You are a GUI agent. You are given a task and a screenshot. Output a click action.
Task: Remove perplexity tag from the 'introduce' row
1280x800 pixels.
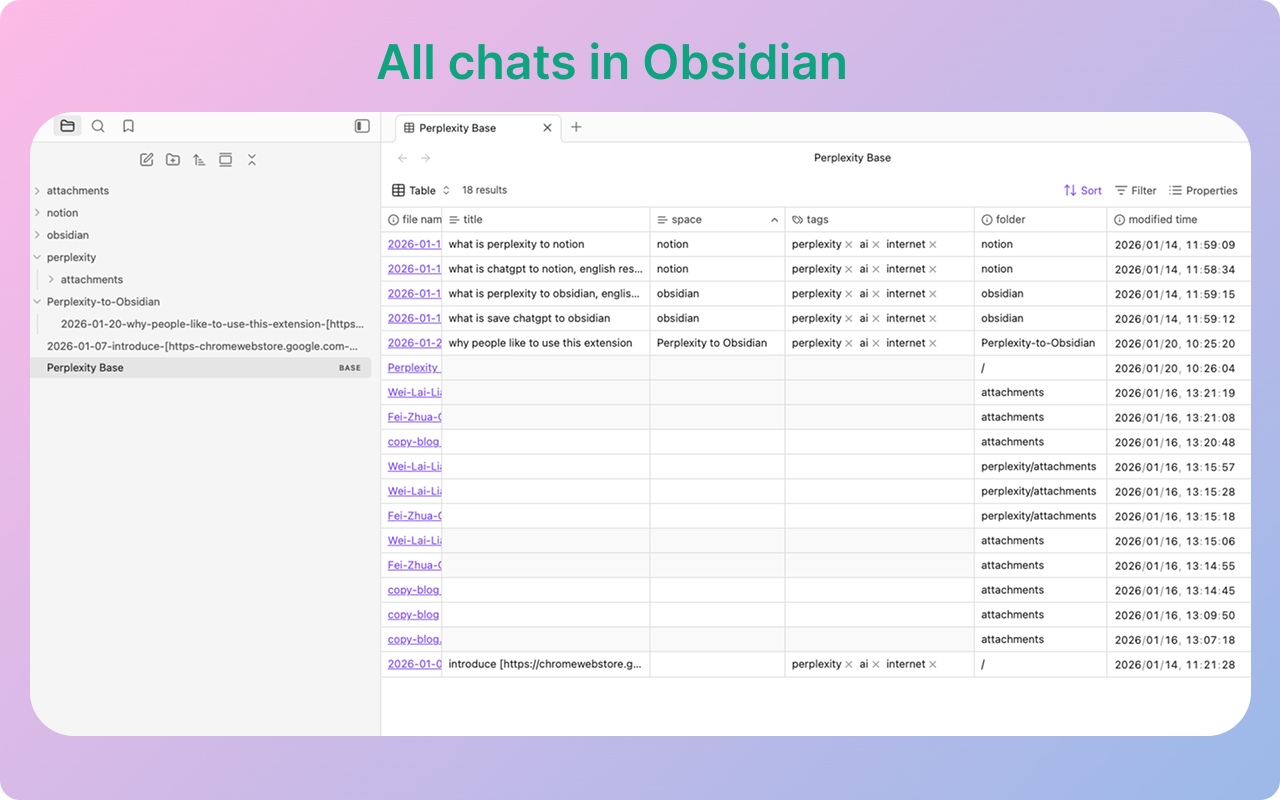pyautogui.click(x=849, y=664)
